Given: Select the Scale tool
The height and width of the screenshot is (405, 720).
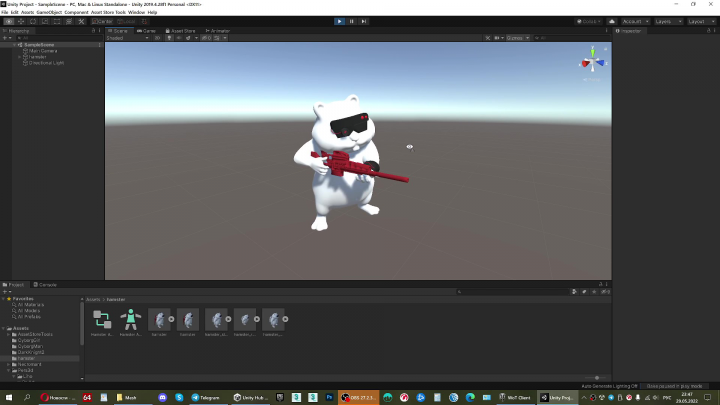Looking at the screenshot, I should pos(45,22).
